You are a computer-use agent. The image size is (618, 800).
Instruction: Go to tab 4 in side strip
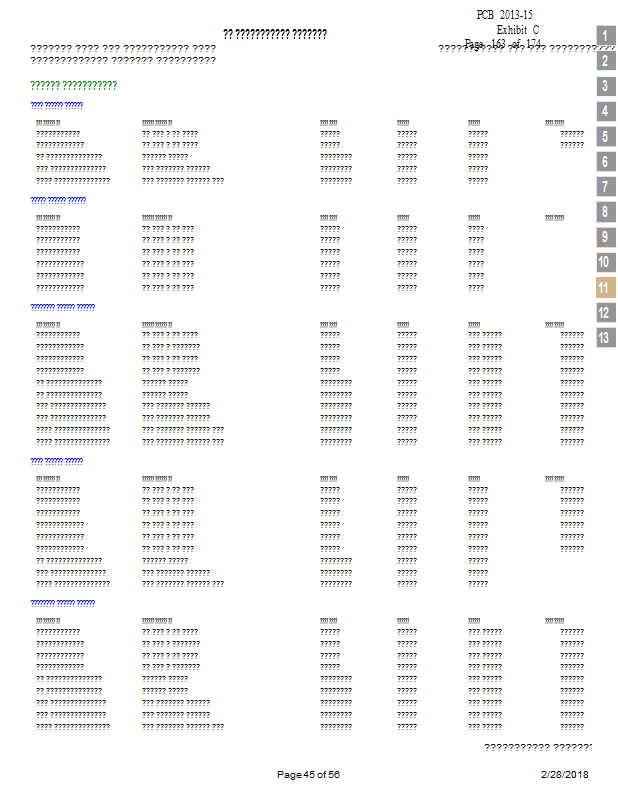(x=605, y=111)
